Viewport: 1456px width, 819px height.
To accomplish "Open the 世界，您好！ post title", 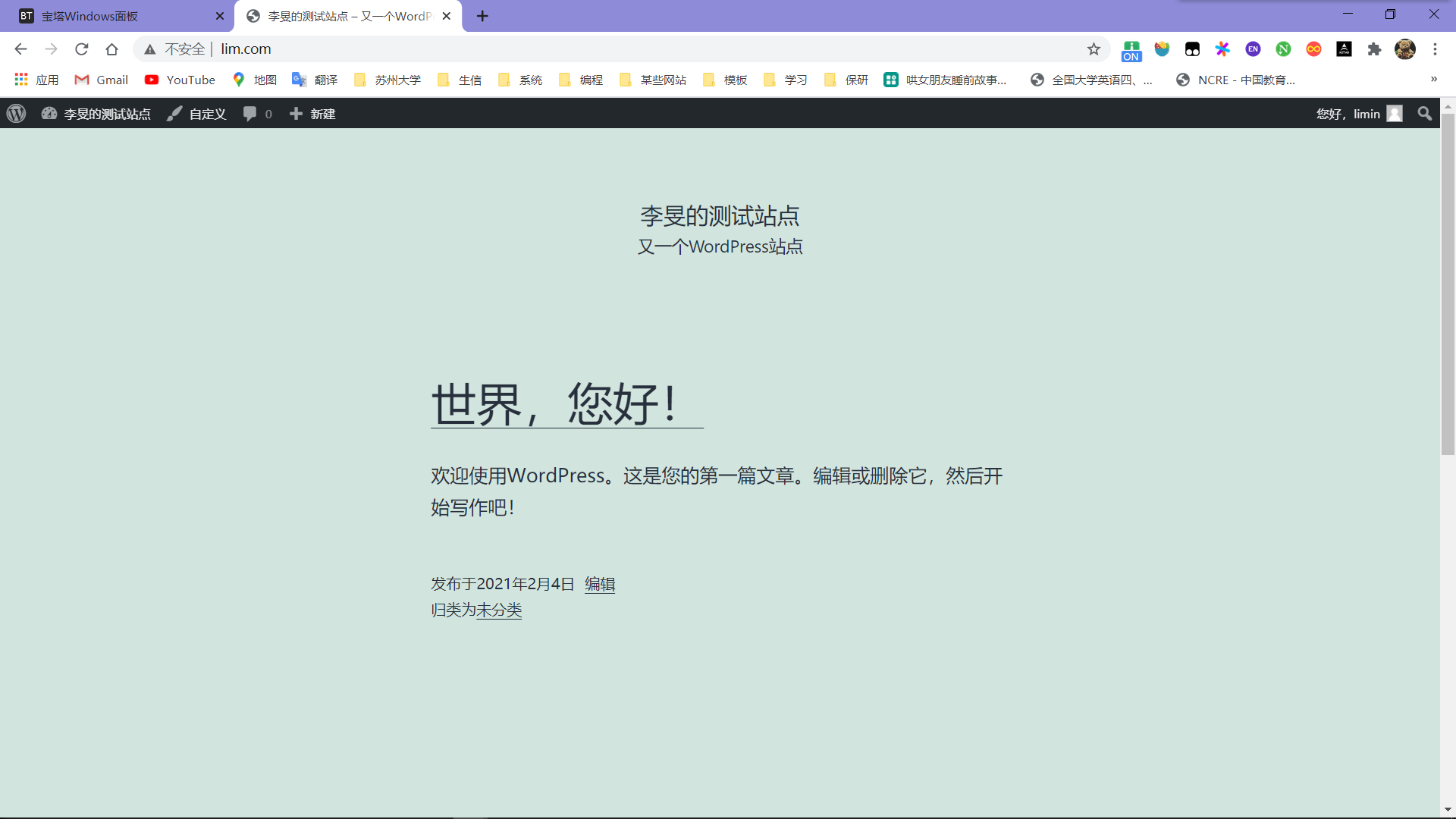I will [x=567, y=403].
